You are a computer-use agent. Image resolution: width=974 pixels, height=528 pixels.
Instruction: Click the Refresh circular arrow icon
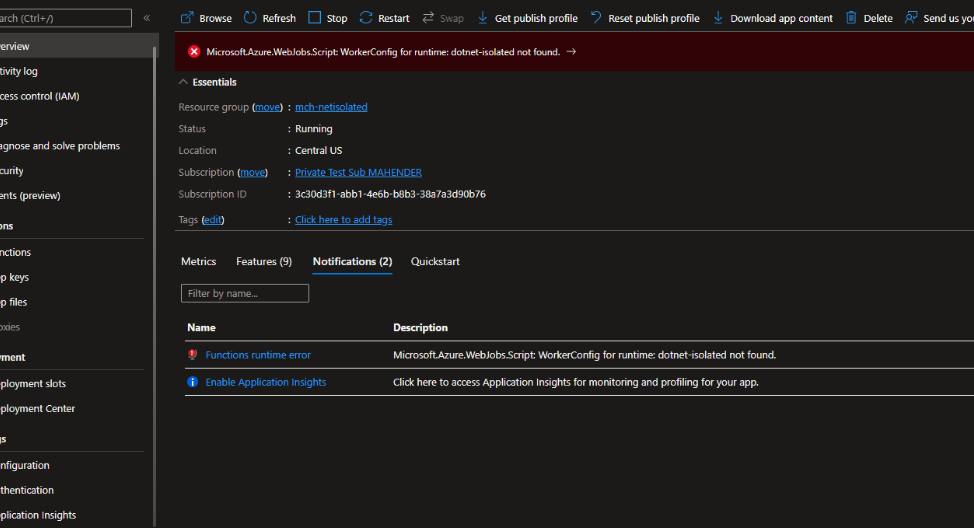[x=250, y=17]
